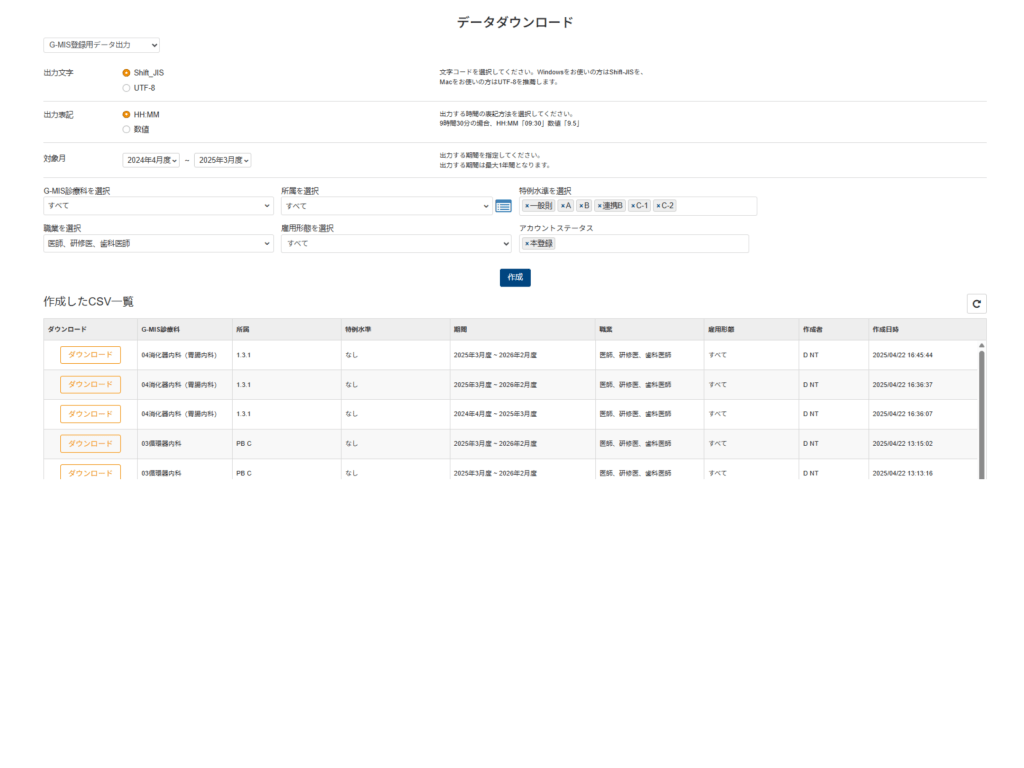Remove the C-2 tag via its x
Screen dimensions: 1024x768
(658, 206)
